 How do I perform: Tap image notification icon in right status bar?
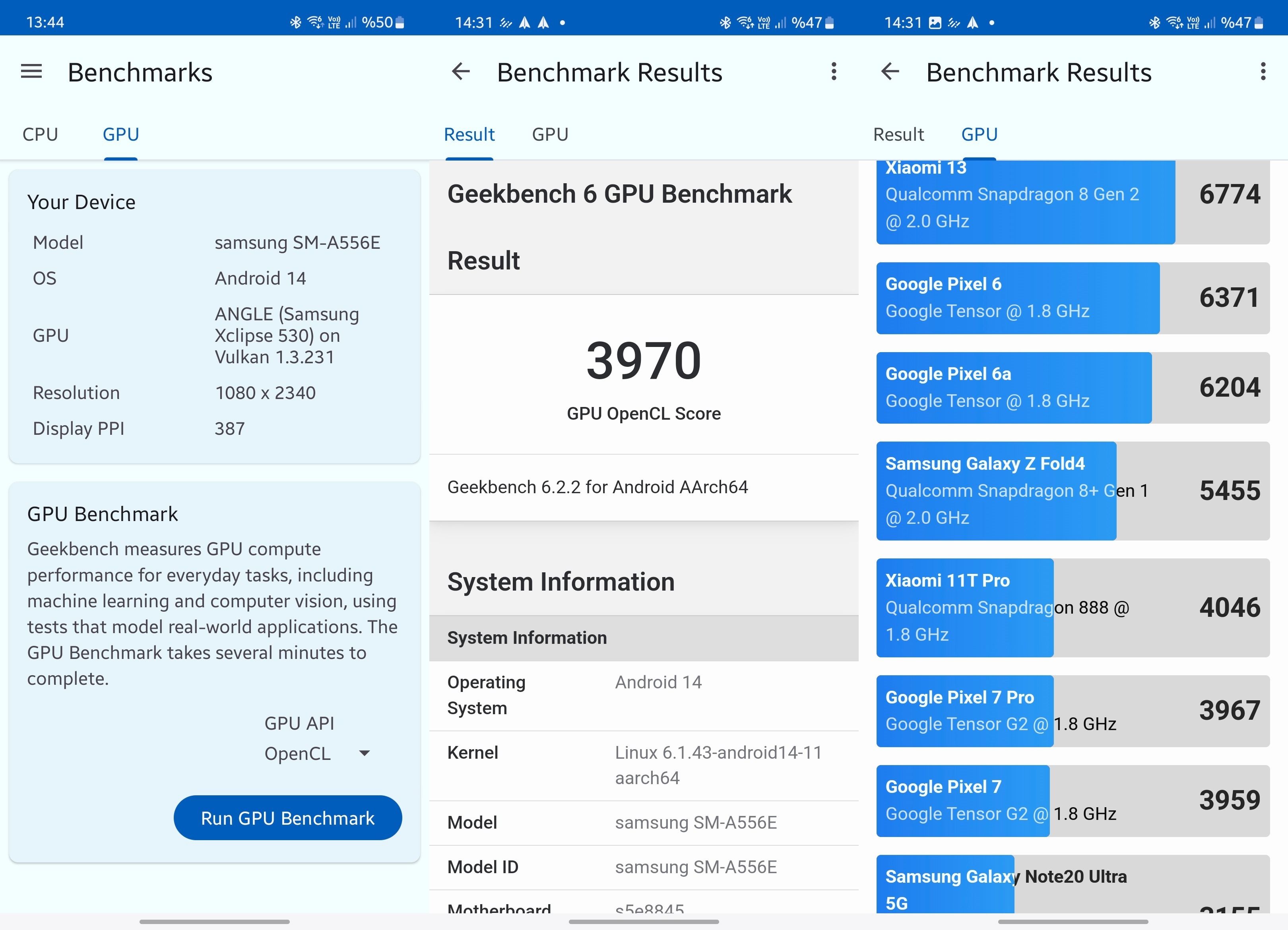(935, 23)
